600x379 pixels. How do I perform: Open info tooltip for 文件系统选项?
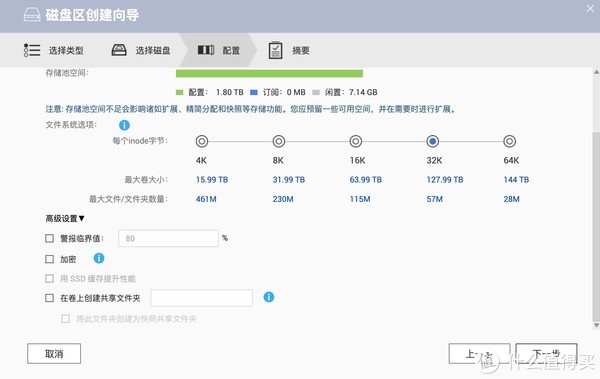[x=124, y=125]
